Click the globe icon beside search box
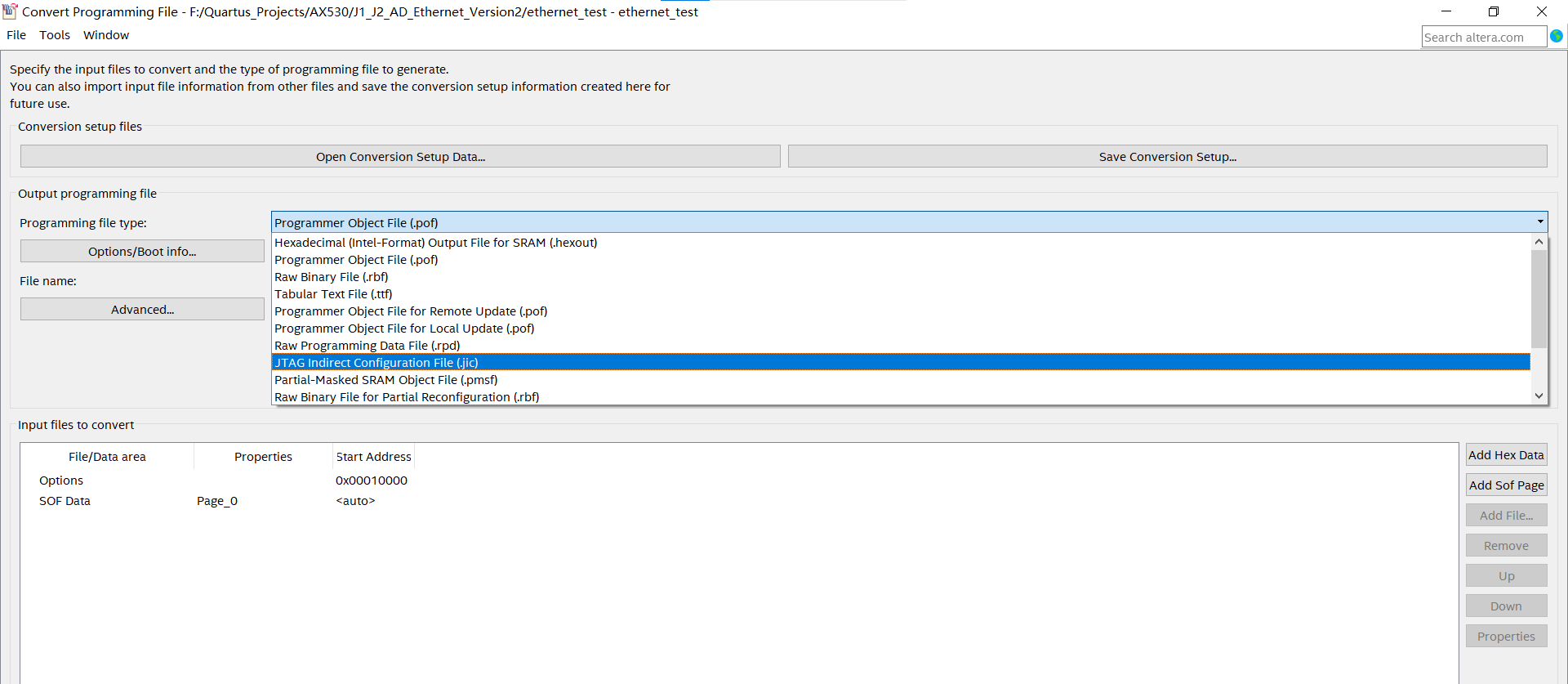Image resolution: width=1568 pixels, height=684 pixels. (1557, 36)
